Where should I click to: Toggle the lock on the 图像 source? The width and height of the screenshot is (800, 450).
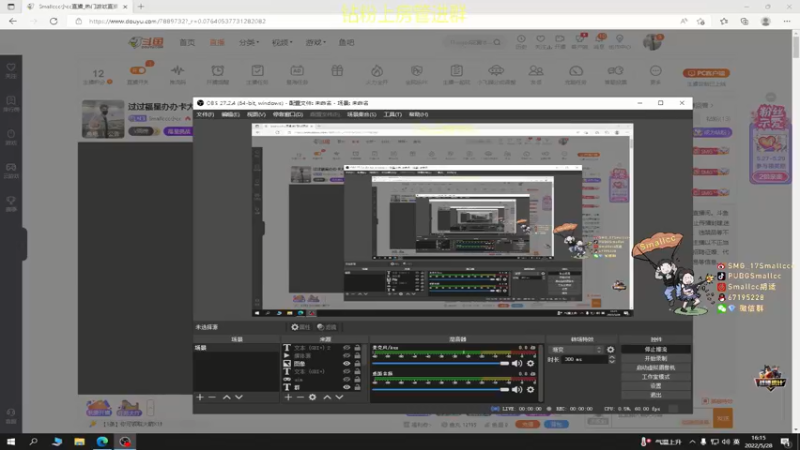(x=358, y=364)
